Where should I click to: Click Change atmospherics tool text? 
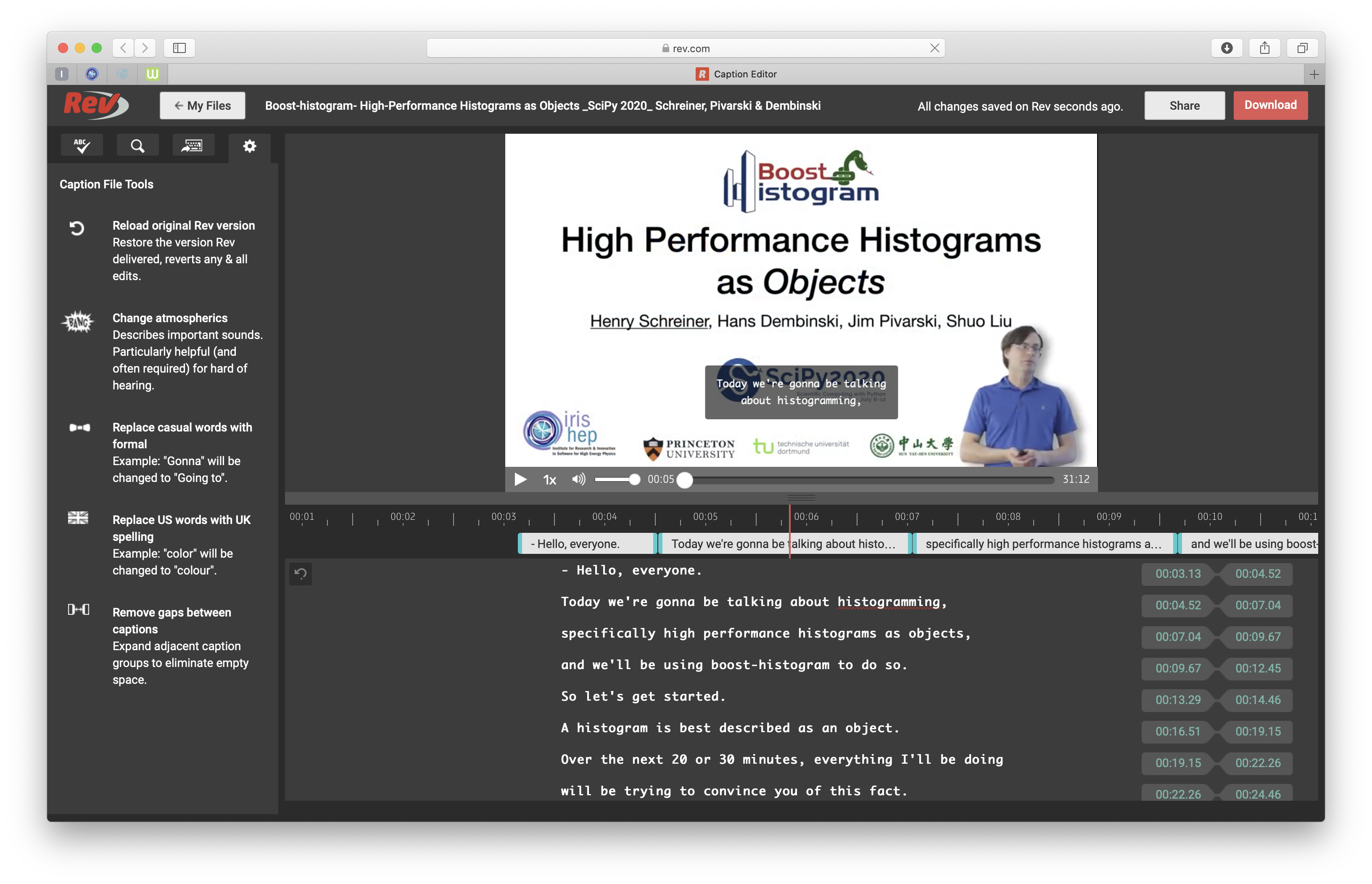coord(170,318)
